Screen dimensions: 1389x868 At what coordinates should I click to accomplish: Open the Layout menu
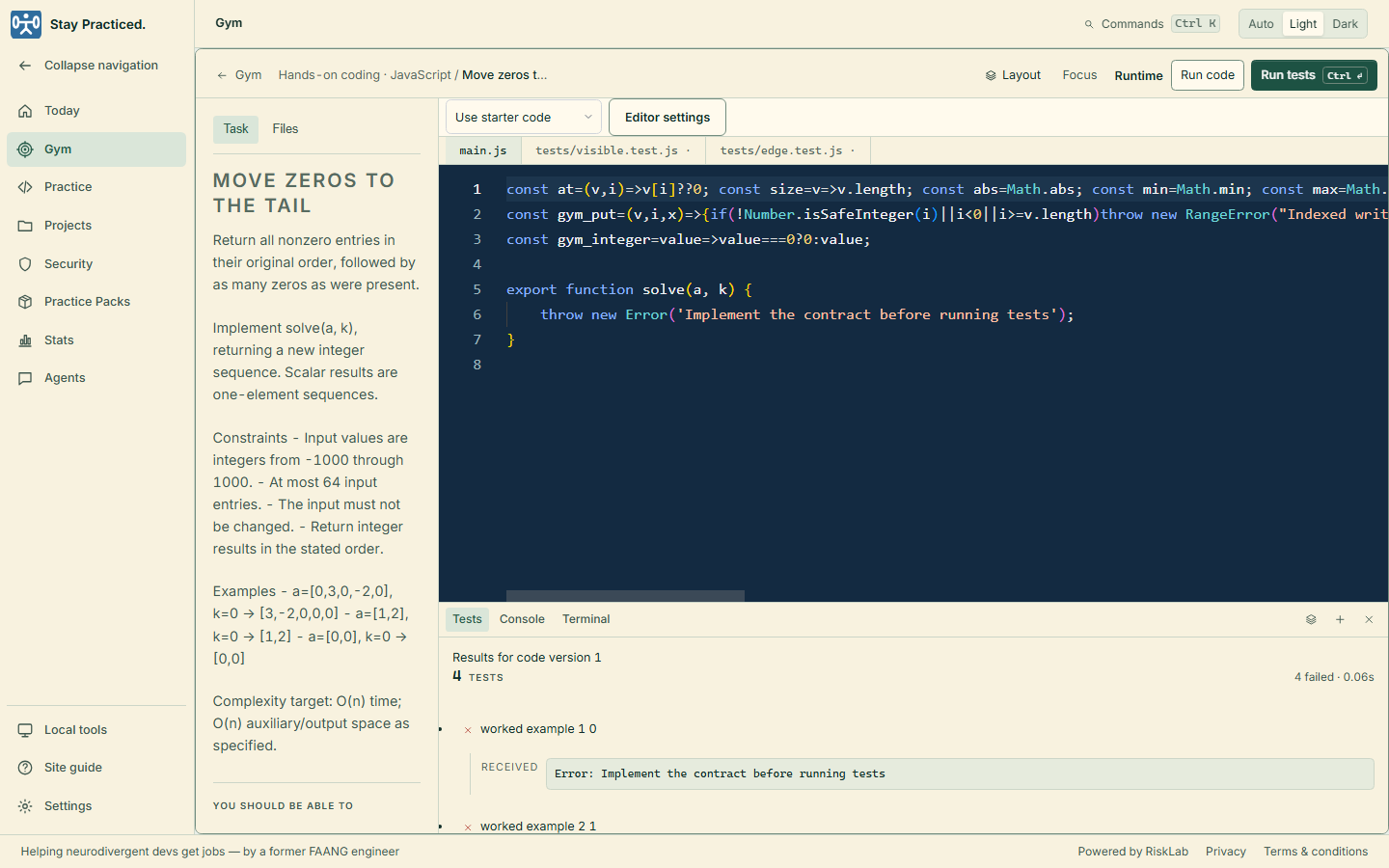click(1013, 75)
